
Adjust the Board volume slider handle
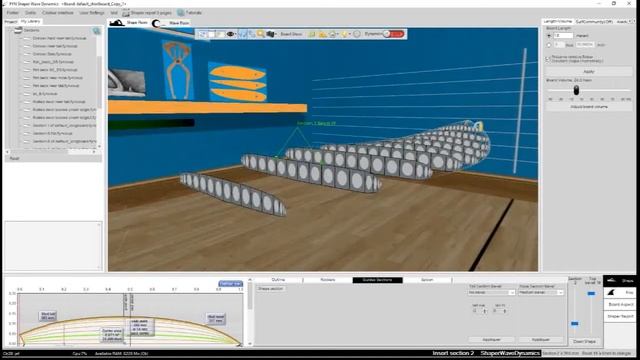(x=576, y=89)
